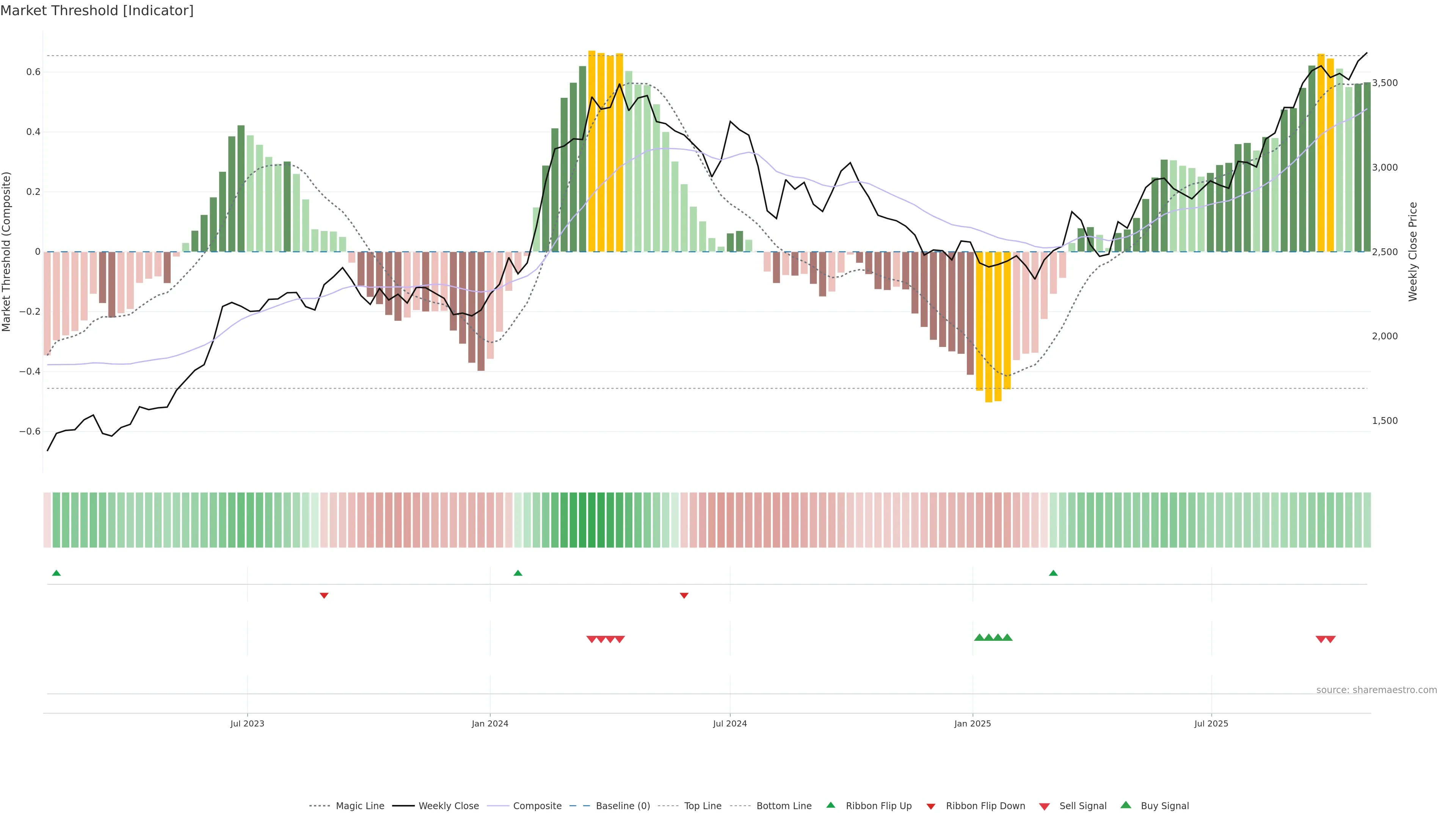
Task: Click the Market Threshold [Indicator] title
Action: 97,11
